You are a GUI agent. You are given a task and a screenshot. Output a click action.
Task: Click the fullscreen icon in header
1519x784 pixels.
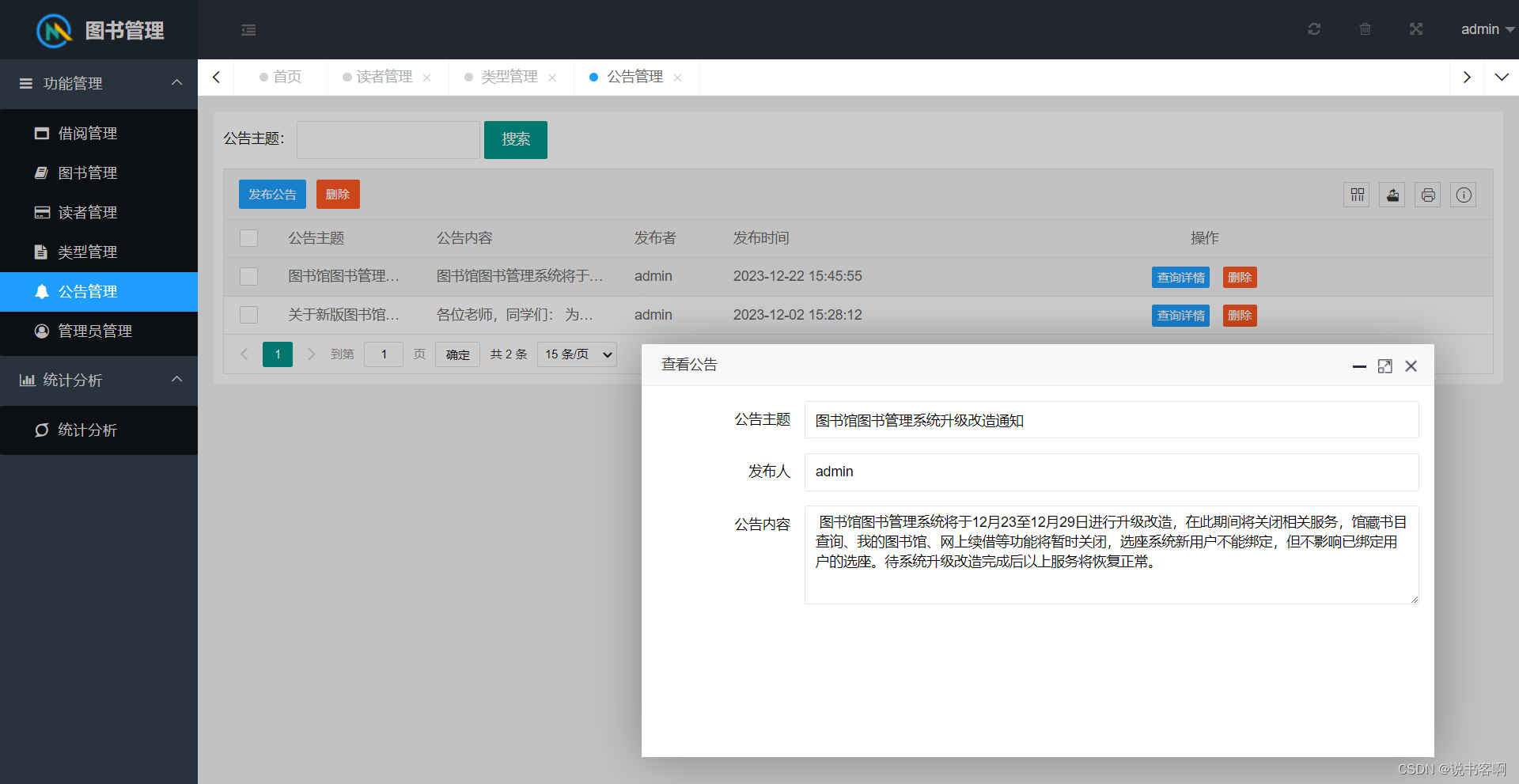pos(1416,29)
